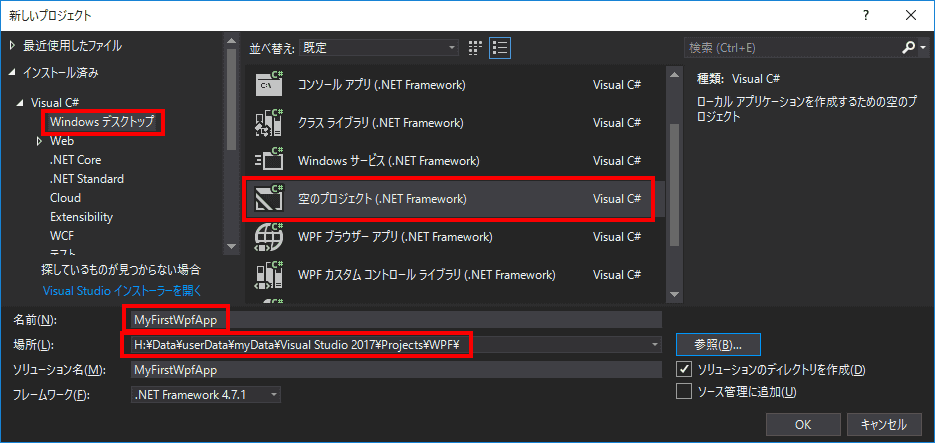Click the 場所 path text field
Viewport: 935px width, 443px height.
[390, 345]
